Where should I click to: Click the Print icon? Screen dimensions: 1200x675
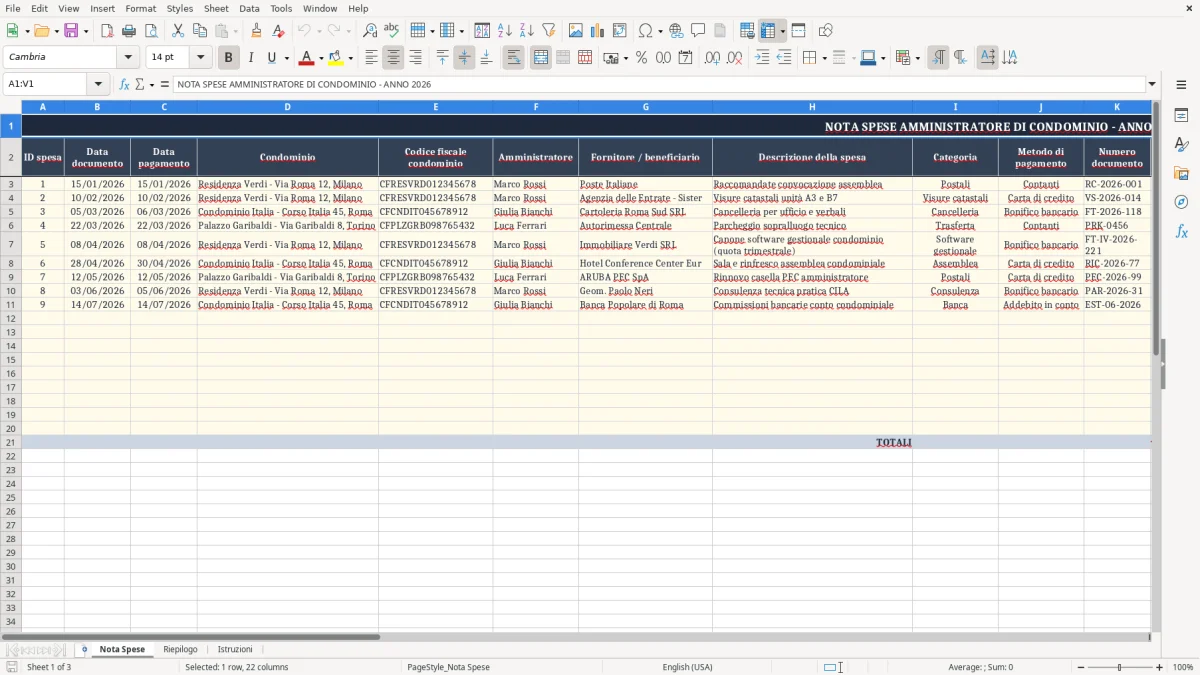[129, 31]
